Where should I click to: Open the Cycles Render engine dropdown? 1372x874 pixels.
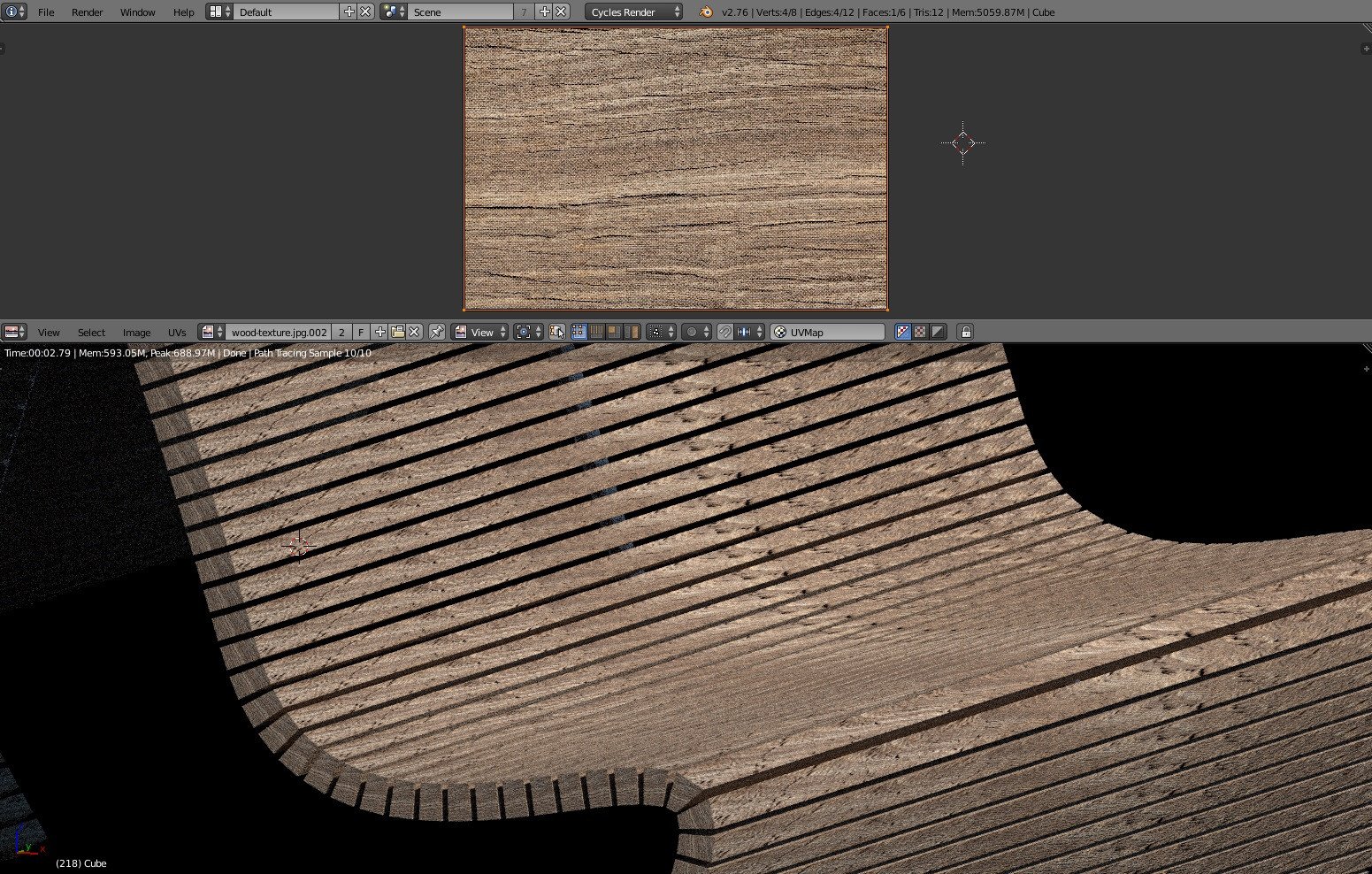pyautogui.click(x=633, y=11)
